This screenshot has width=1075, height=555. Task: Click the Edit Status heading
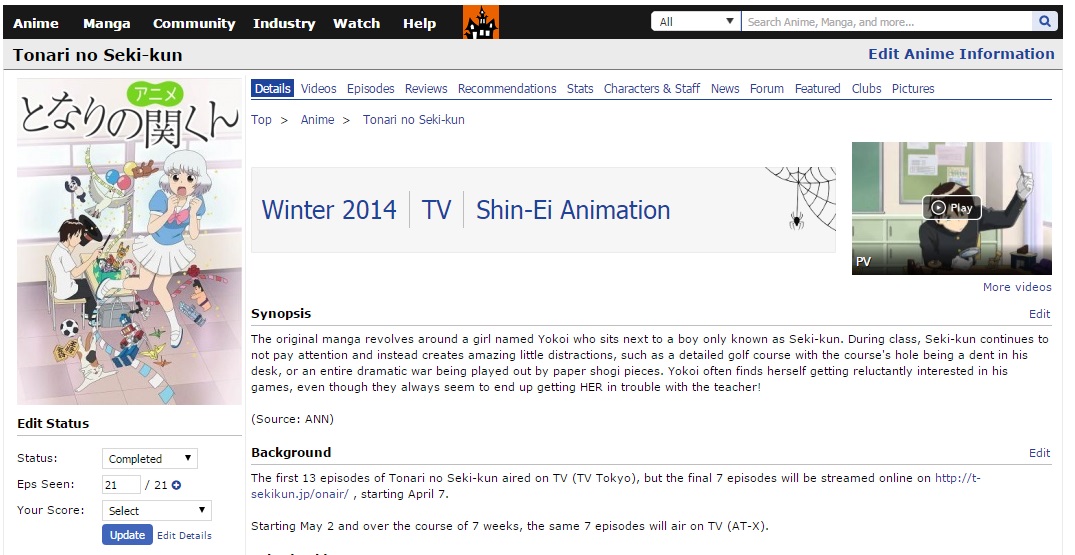point(53,423)
